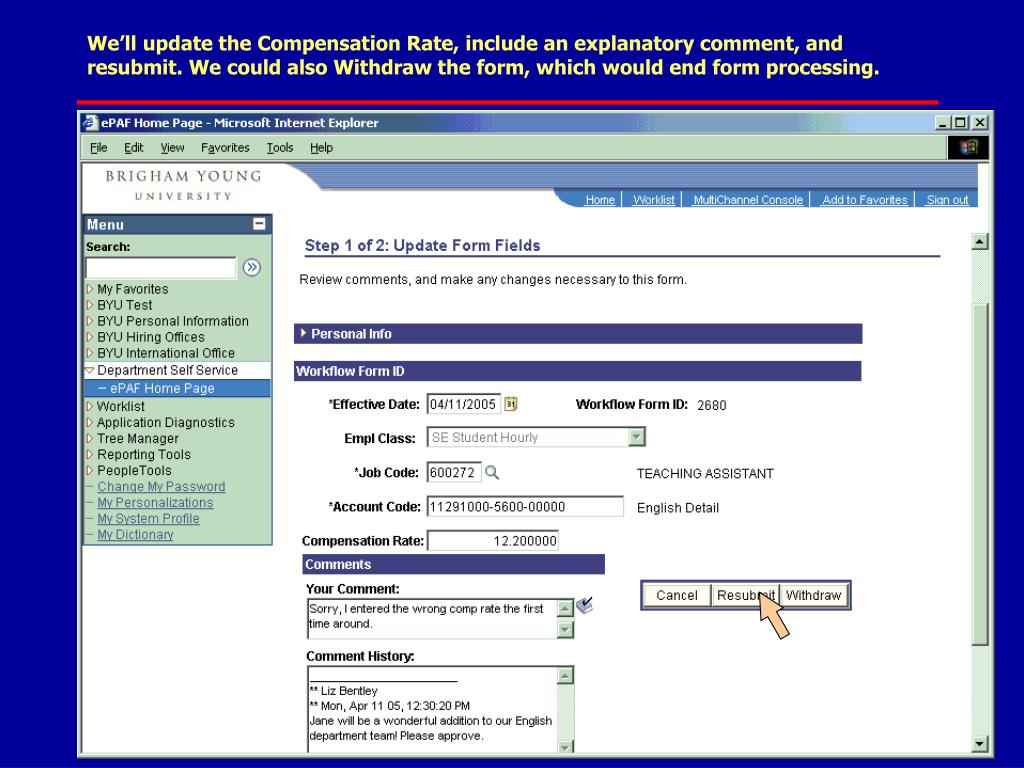This screenshot has height=768, width=1024.
Task: Click the page scrollbar down arrow
Action: pyautogui.click(x=980, y=743)
